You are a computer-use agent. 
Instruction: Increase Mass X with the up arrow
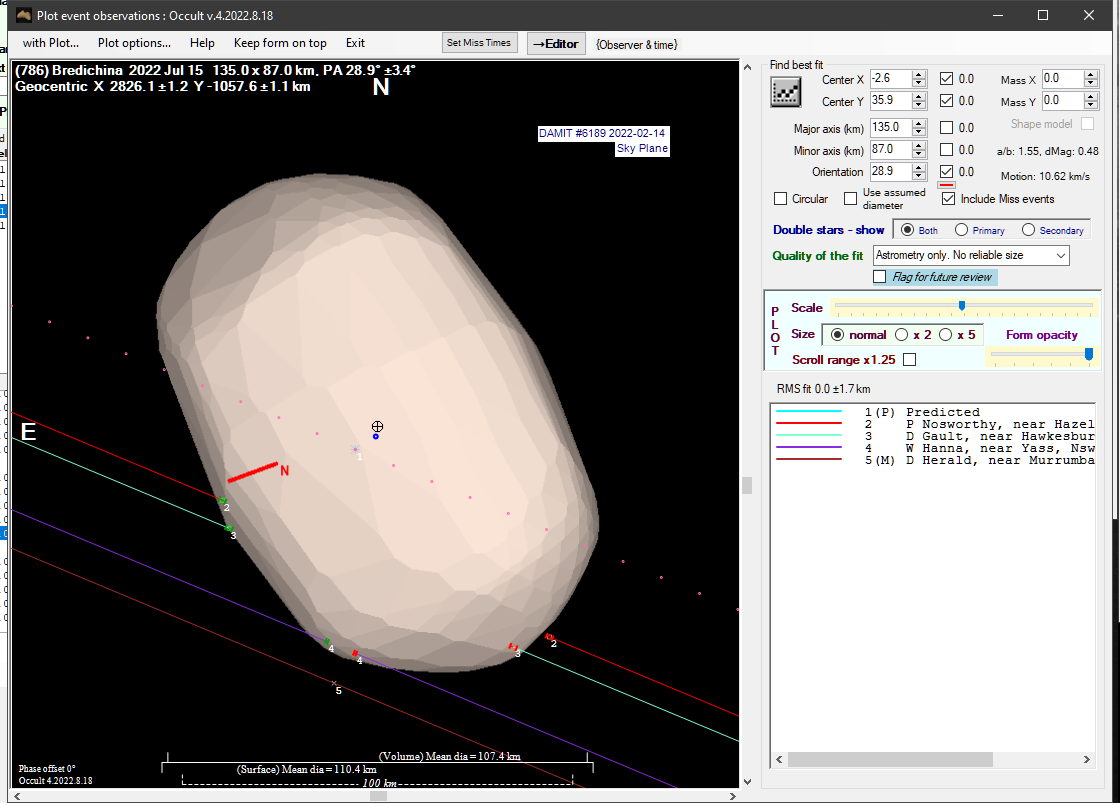tap(1090, 74)
